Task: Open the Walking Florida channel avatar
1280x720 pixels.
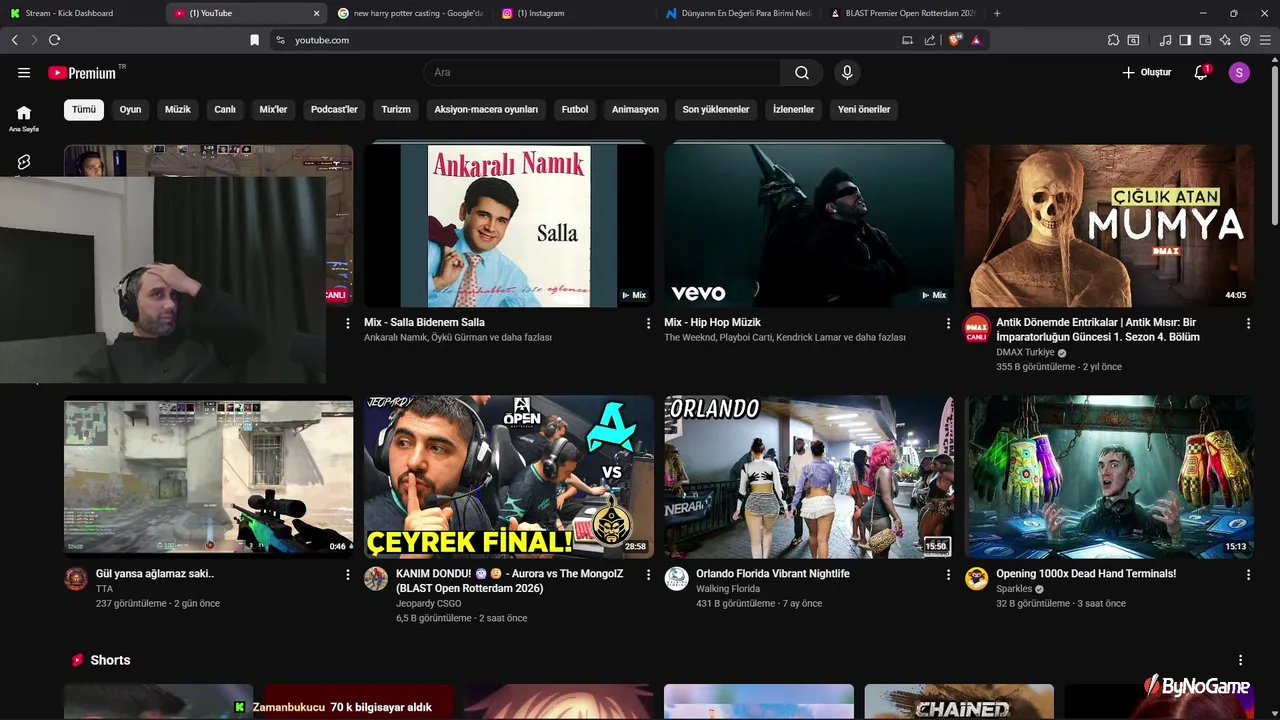Action: click(x=676, y=579)
